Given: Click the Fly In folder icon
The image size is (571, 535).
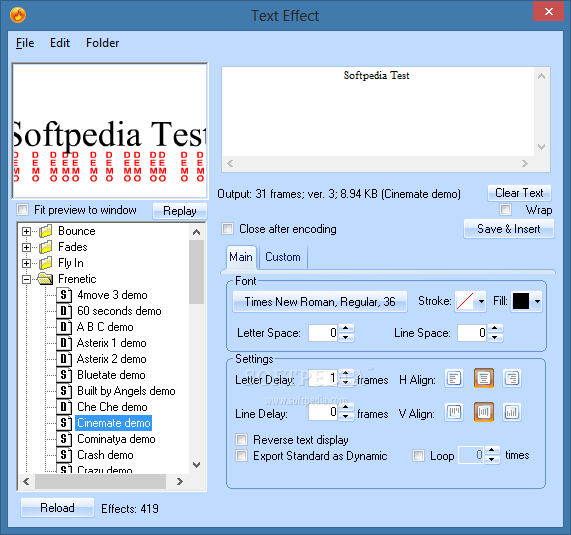Looking at the screenshot, I should (46, 263).
